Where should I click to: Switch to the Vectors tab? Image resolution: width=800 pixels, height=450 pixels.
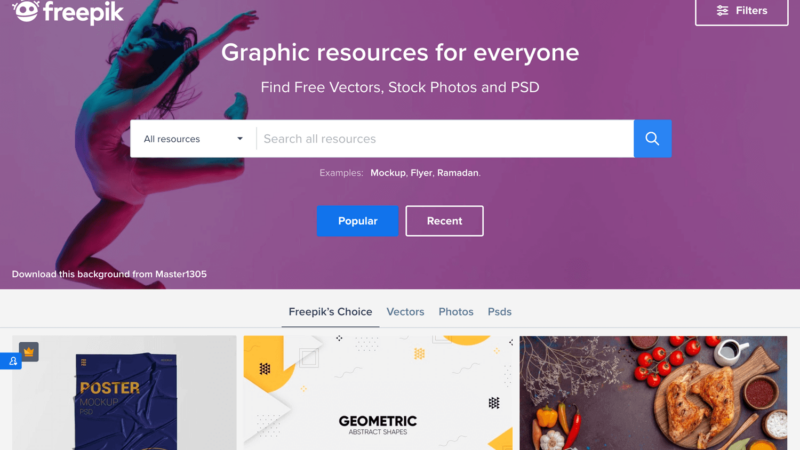point(405,312)
